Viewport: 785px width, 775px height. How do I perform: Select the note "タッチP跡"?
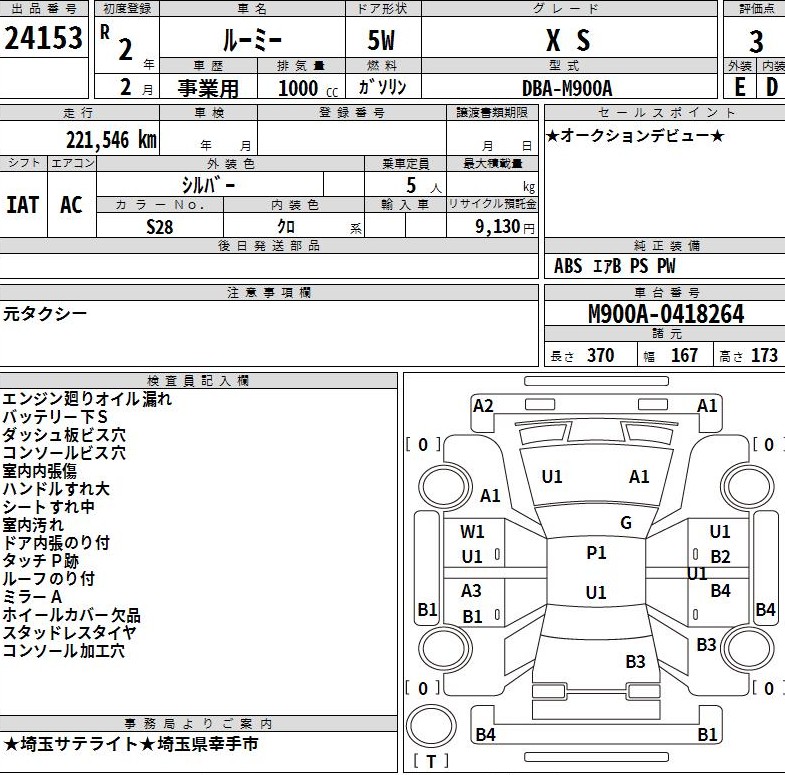point(41,561)
